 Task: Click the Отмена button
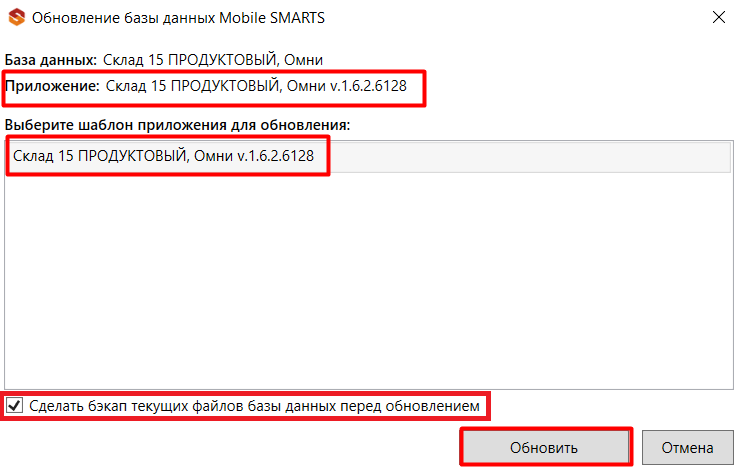click(687, 447)
